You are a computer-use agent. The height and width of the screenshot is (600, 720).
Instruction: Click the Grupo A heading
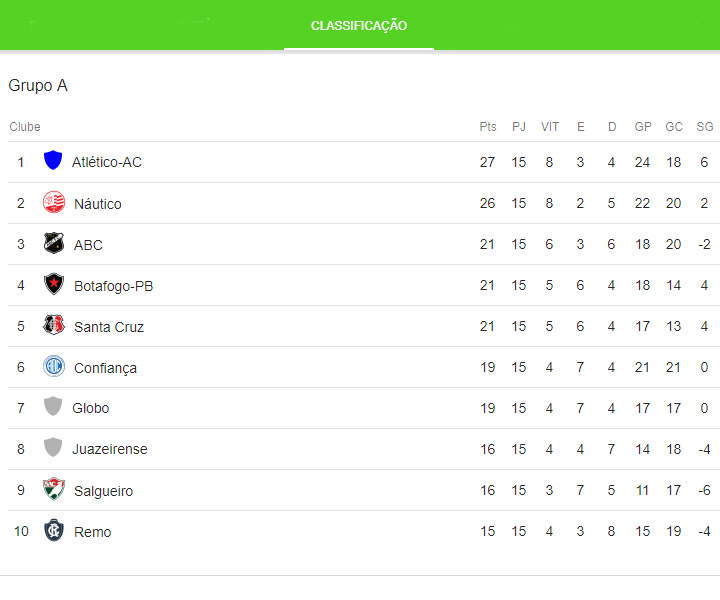(38, 86)
